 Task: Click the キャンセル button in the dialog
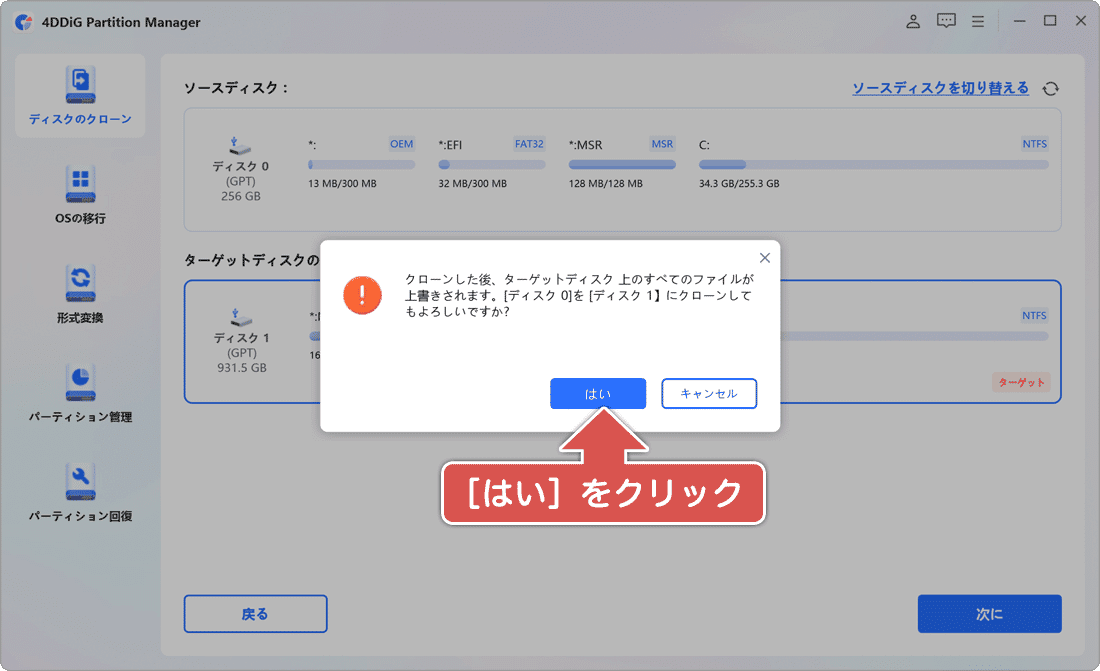pyautogui.click(x=709, y=393)
